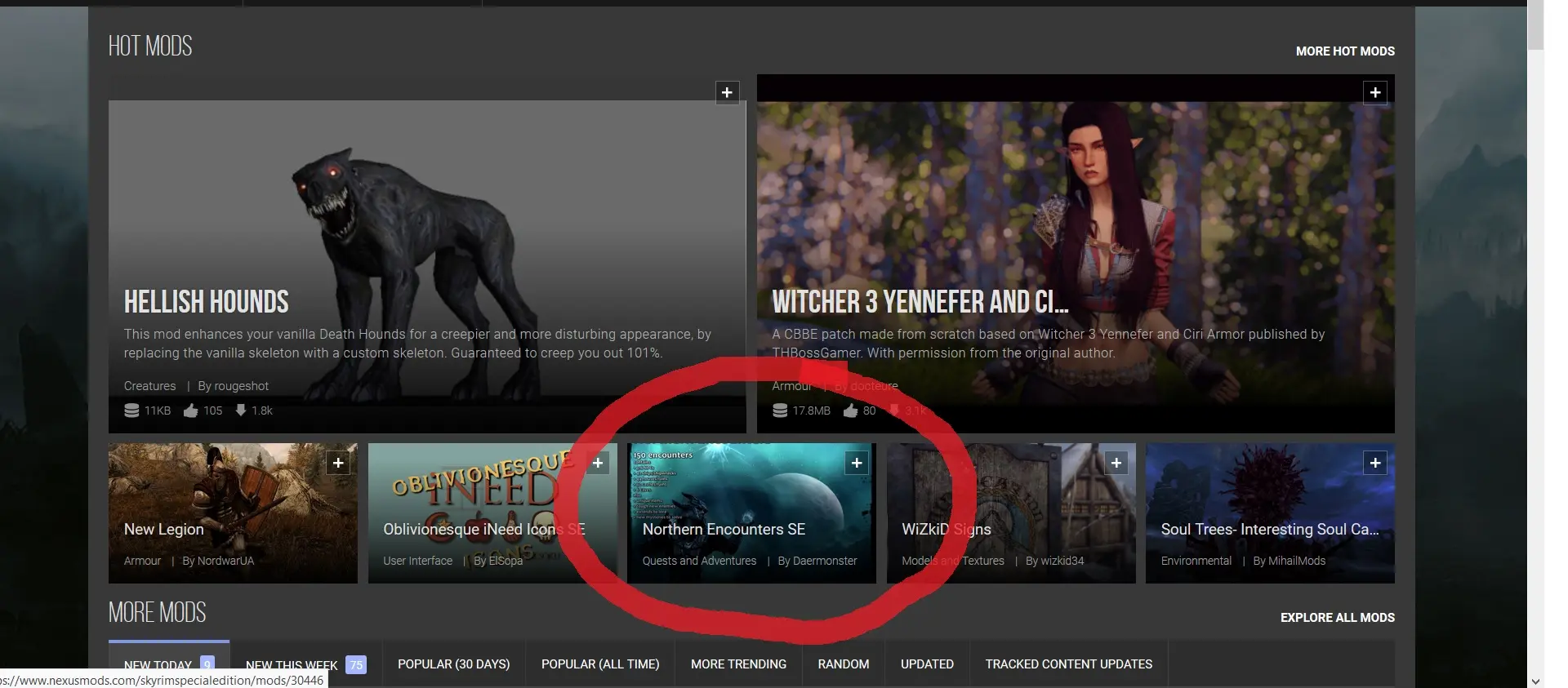The width and height of the screenshot is (1568, 688).
Task: Open the WiZkiD Signs mod title
Action: 946,529
